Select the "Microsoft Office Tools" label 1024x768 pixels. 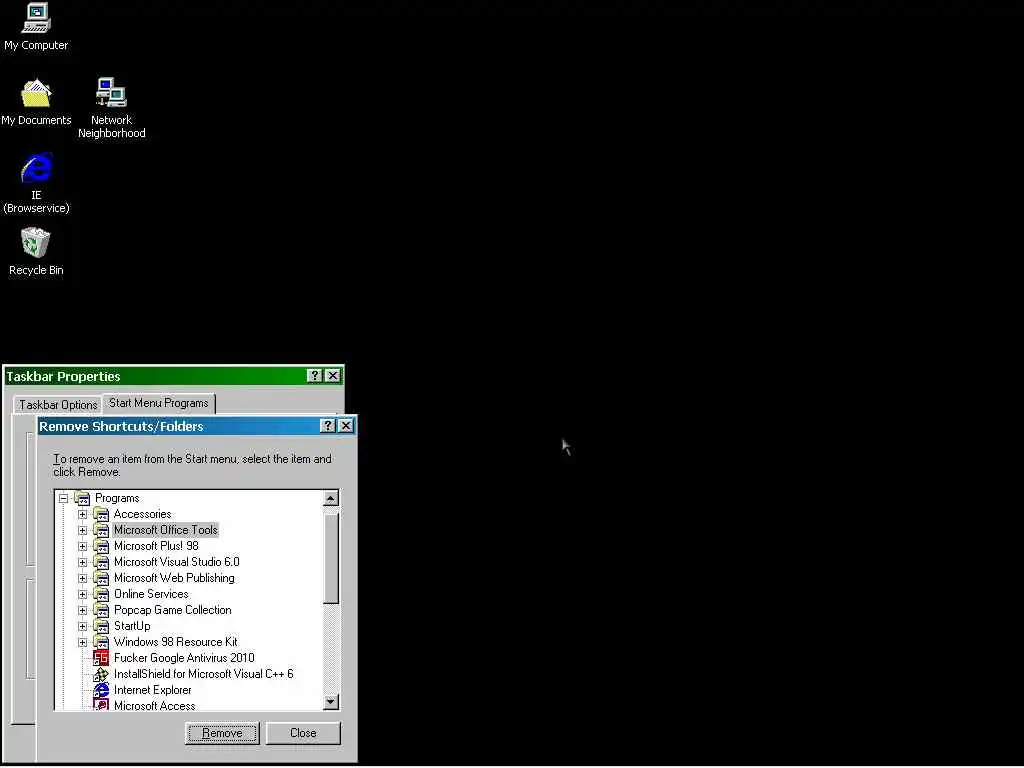click(165, 530)
